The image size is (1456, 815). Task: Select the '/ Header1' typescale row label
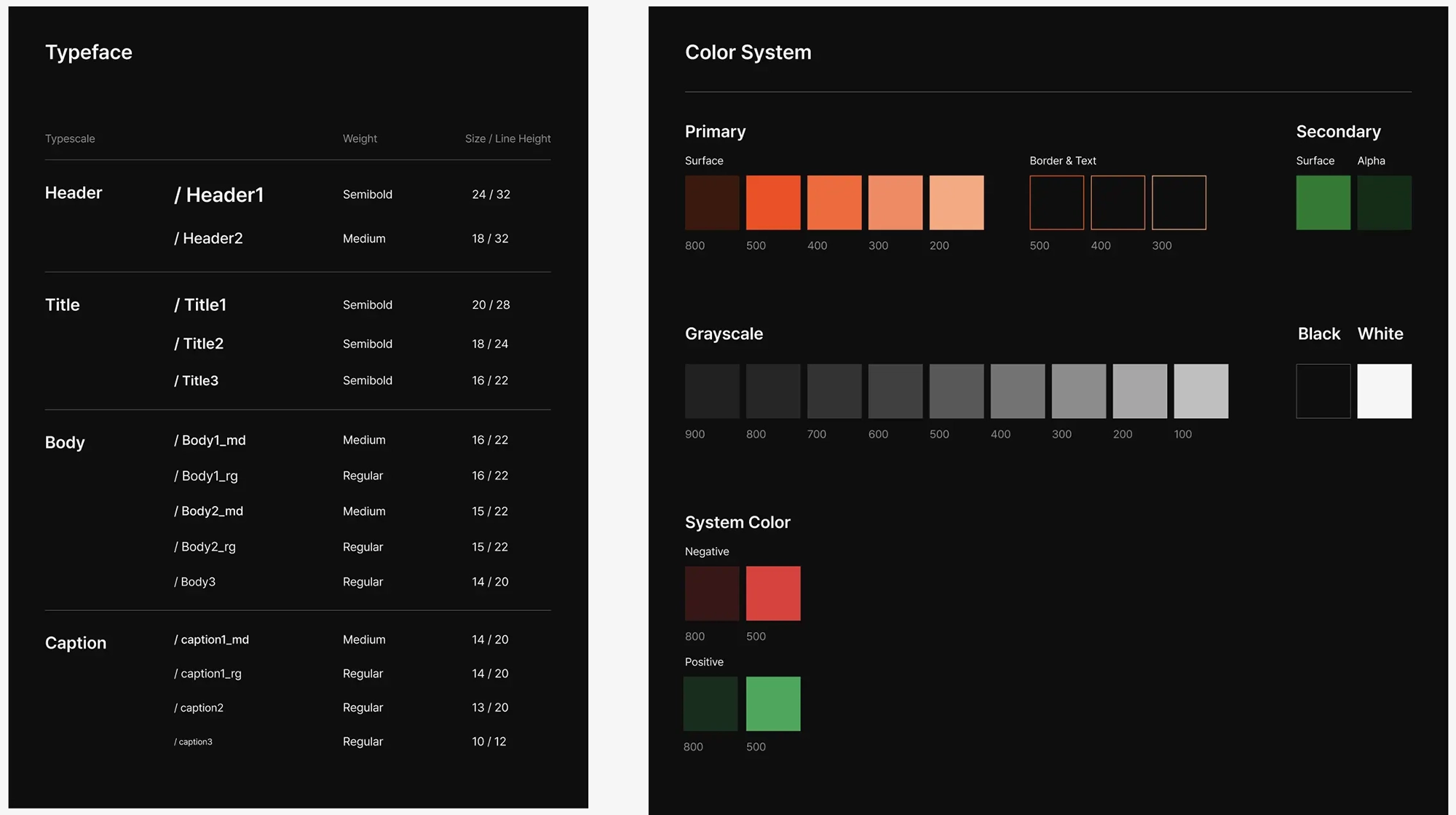point(219,194)
